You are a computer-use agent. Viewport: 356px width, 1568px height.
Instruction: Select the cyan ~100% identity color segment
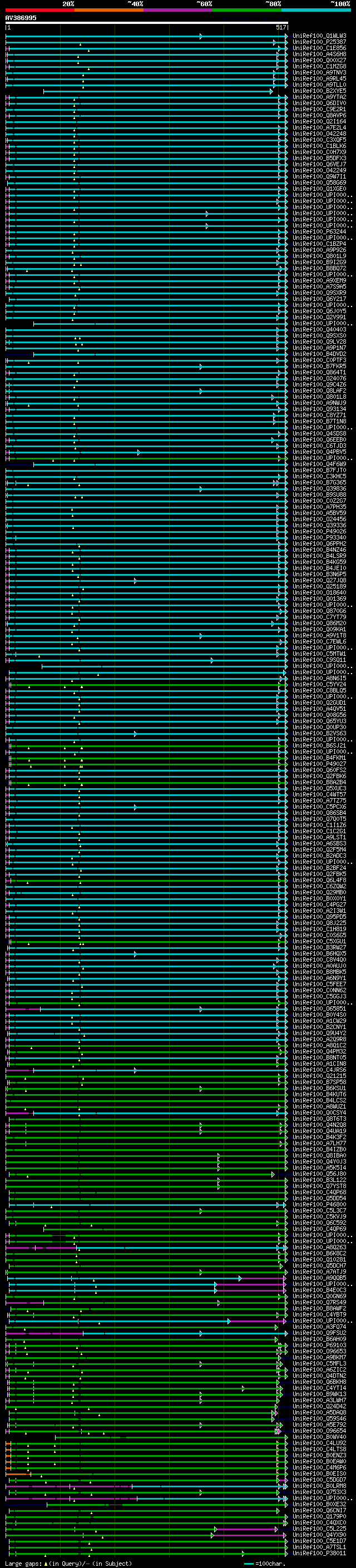click(316, 10)
